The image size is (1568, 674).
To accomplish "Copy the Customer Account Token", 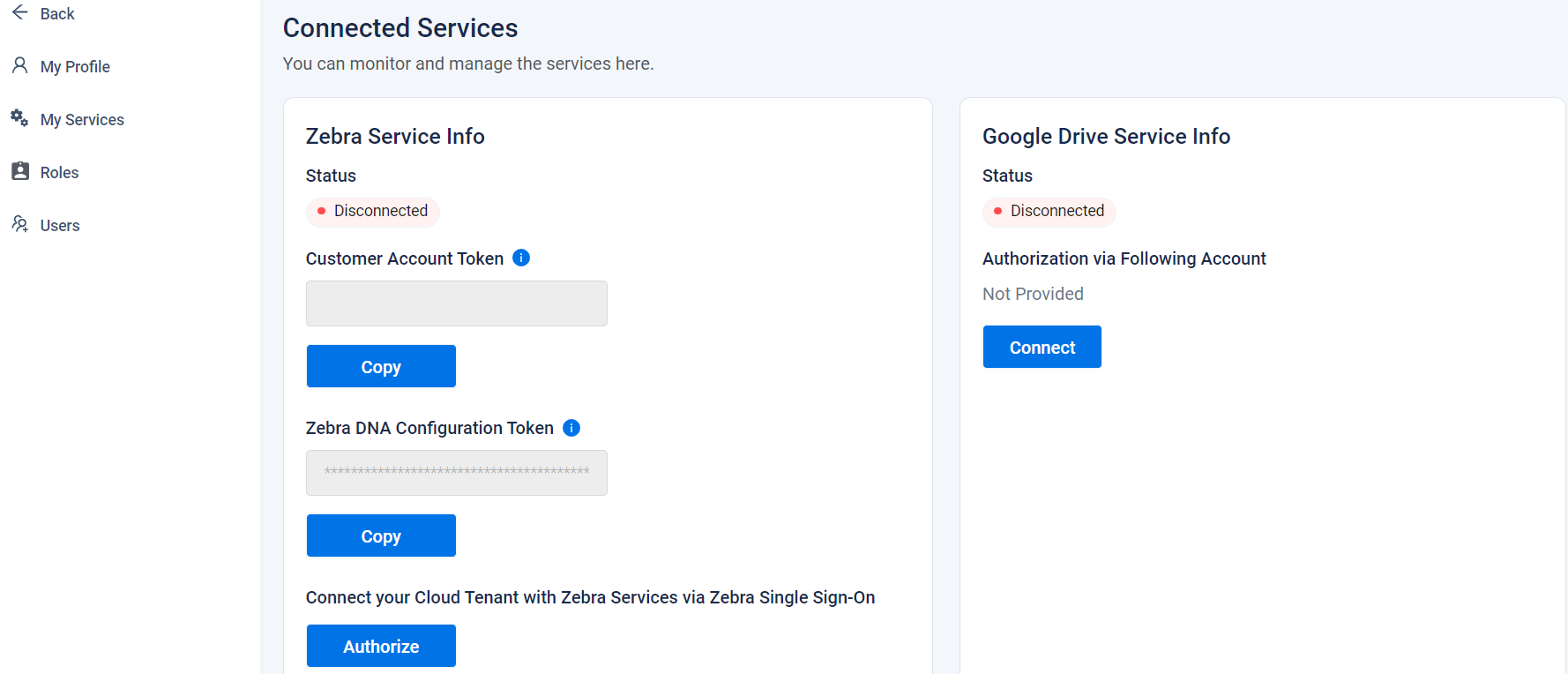I will 381,366.
